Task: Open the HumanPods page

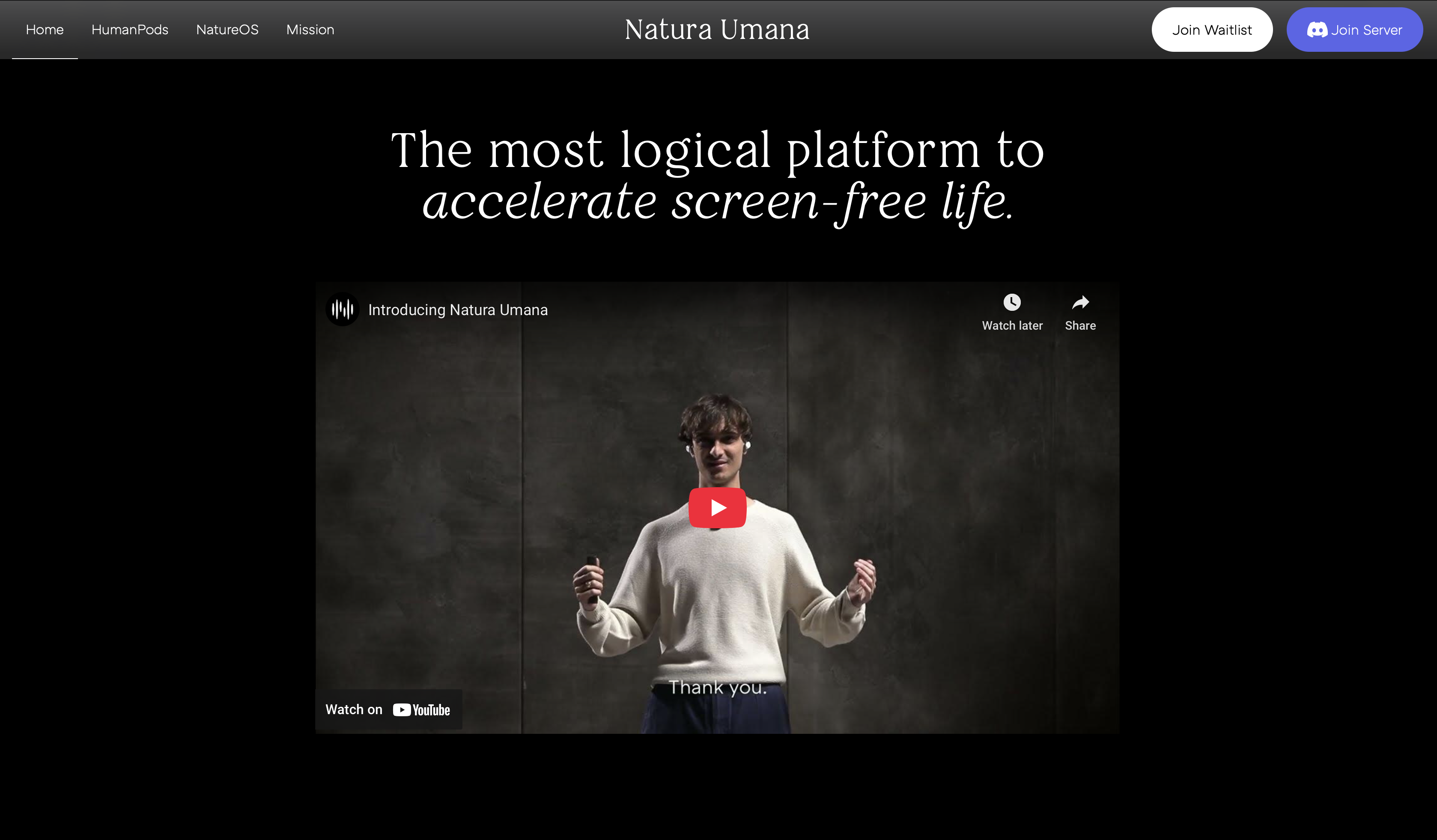Action: point(130,30)
